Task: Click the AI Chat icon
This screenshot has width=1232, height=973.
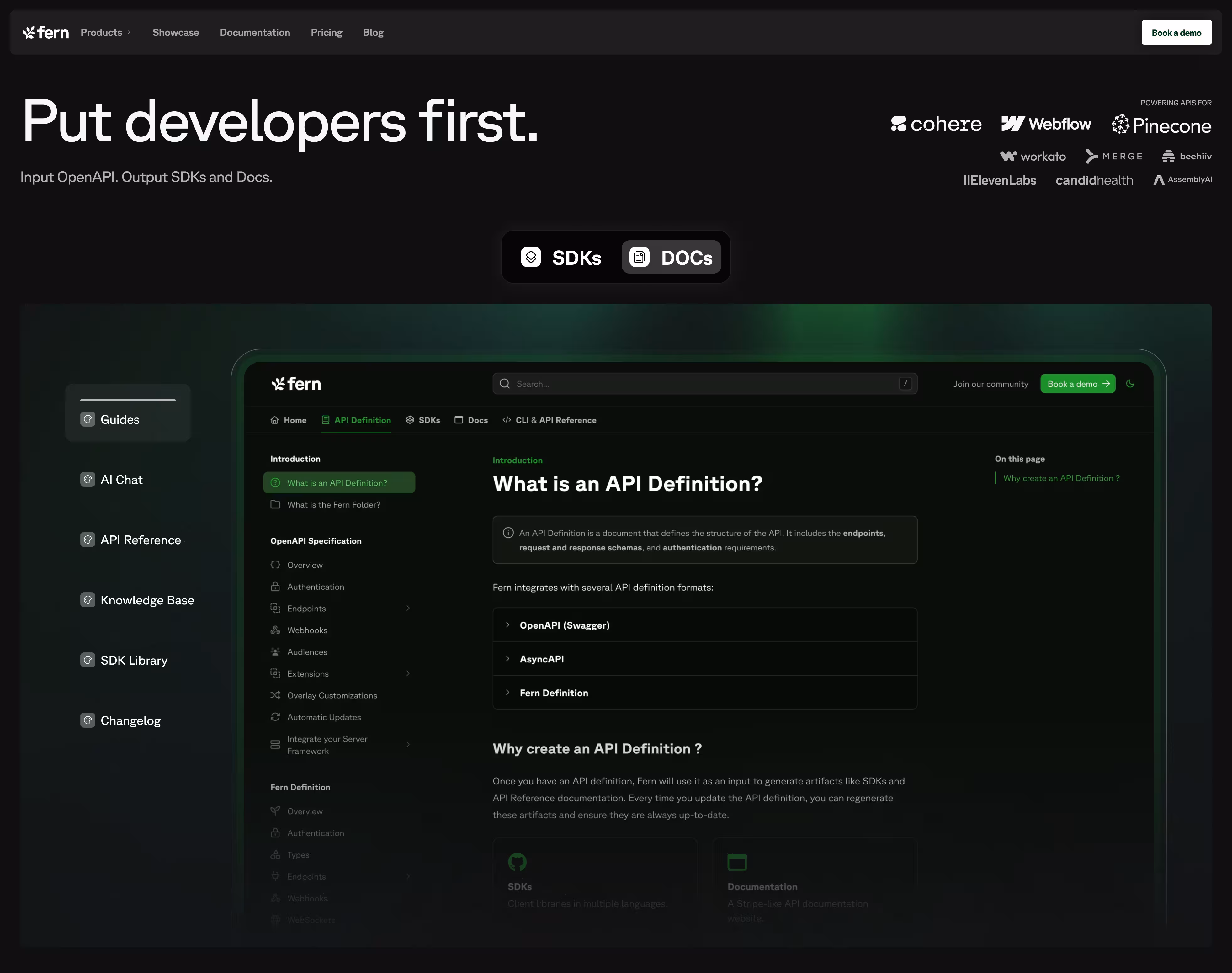Action: point(88,480)
